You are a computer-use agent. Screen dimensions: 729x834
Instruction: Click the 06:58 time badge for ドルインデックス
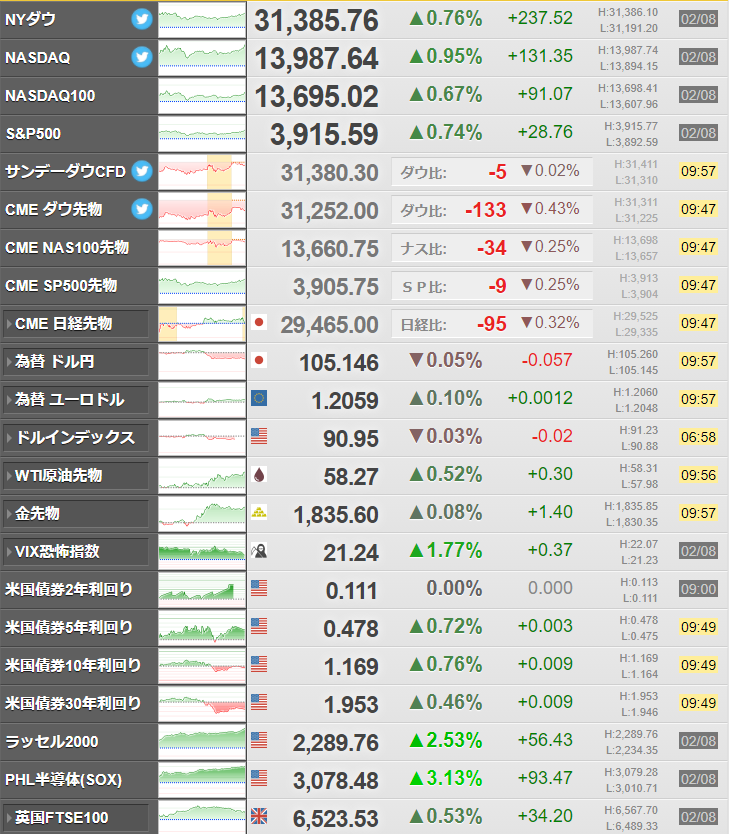(x=698, y=437)
